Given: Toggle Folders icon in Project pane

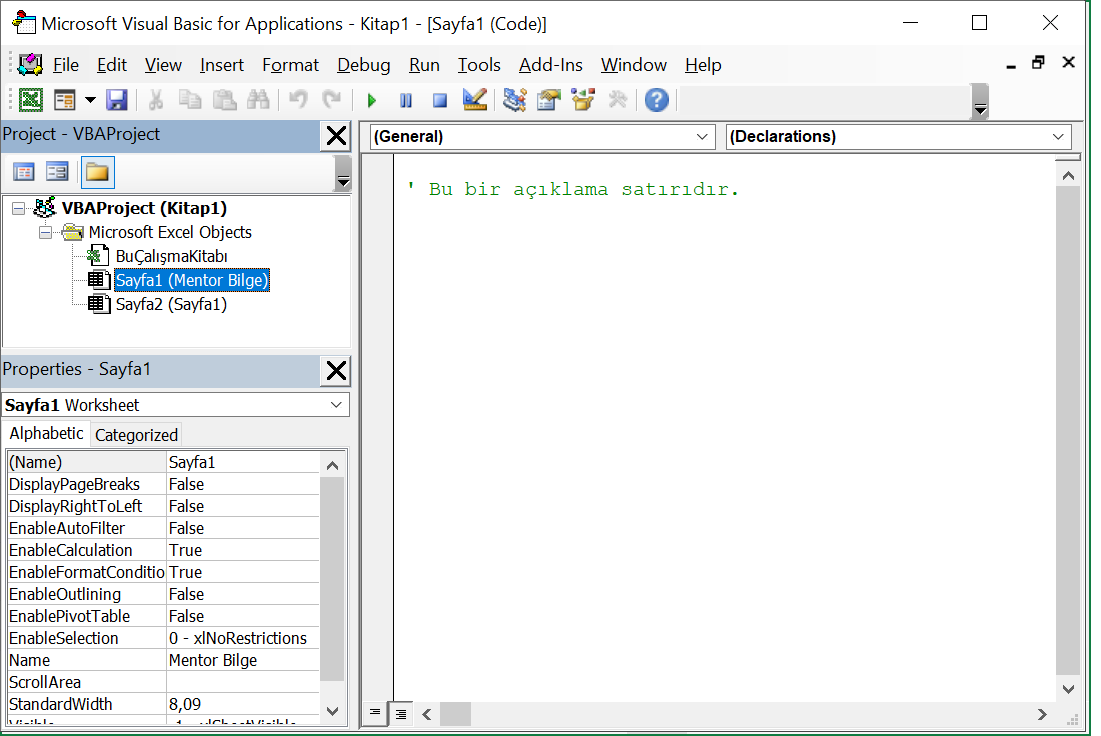Looking at the screenshot, I should (98, 173).
